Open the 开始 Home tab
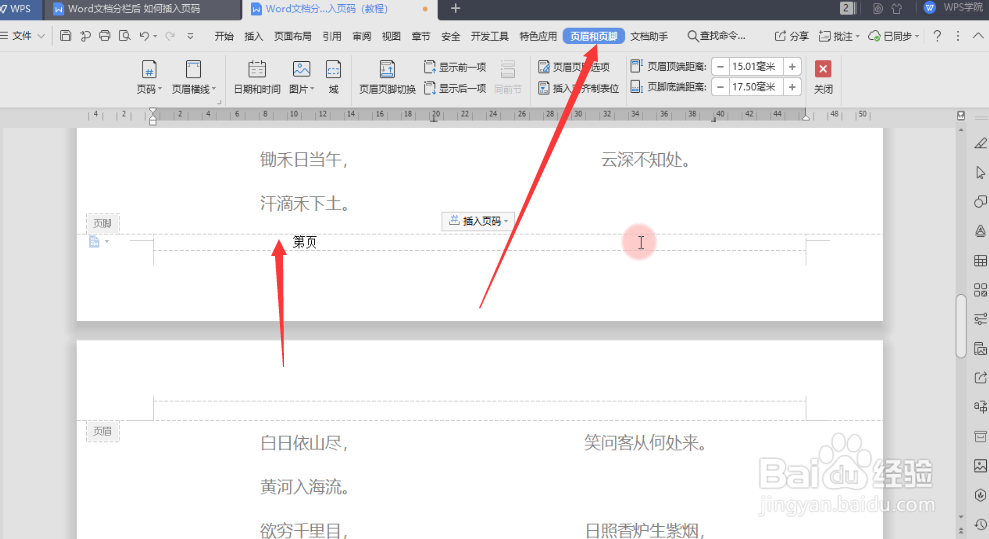This screenshot has width=989, height=539. point(224,37)
